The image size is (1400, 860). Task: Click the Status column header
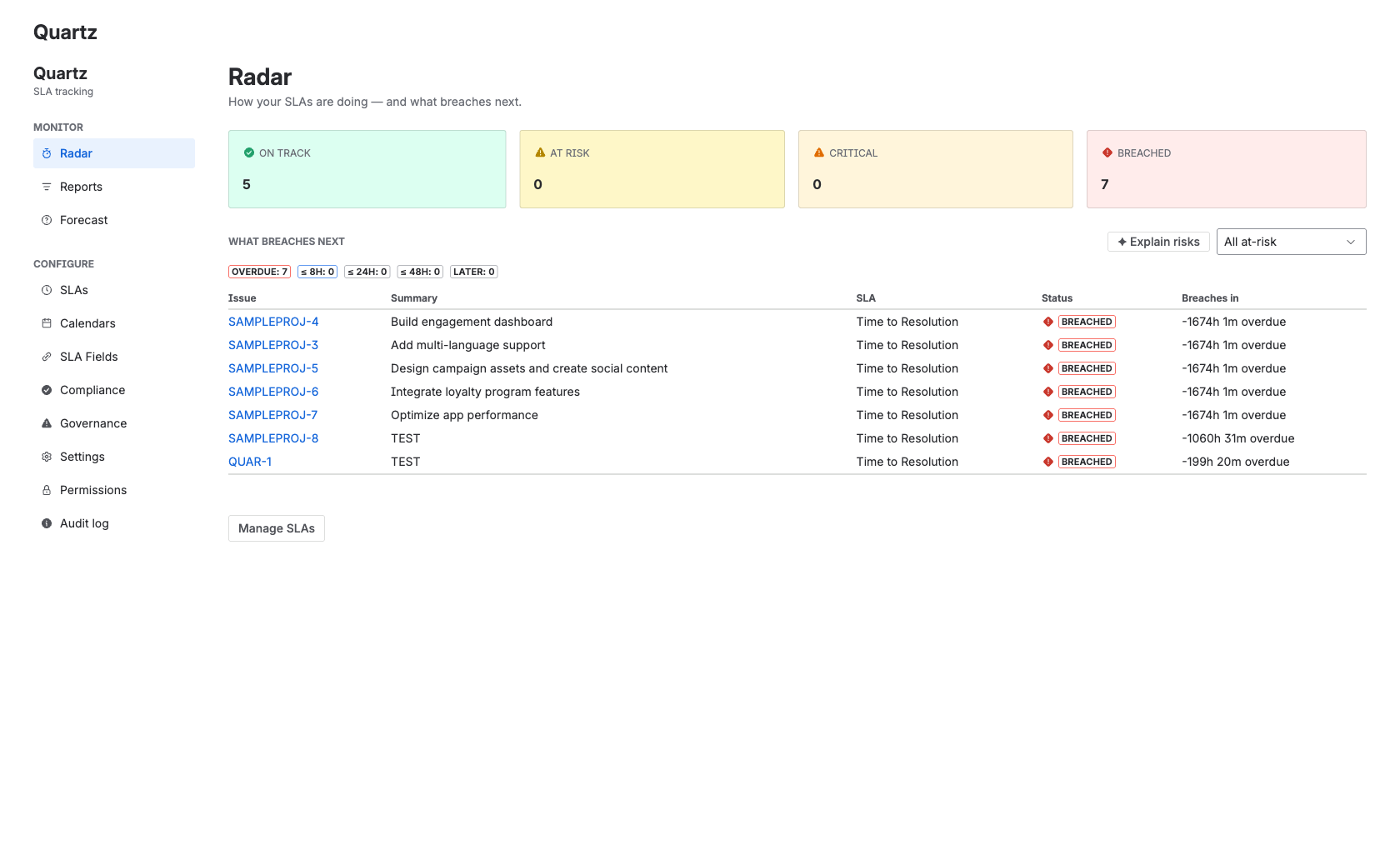coord(1057,298)
